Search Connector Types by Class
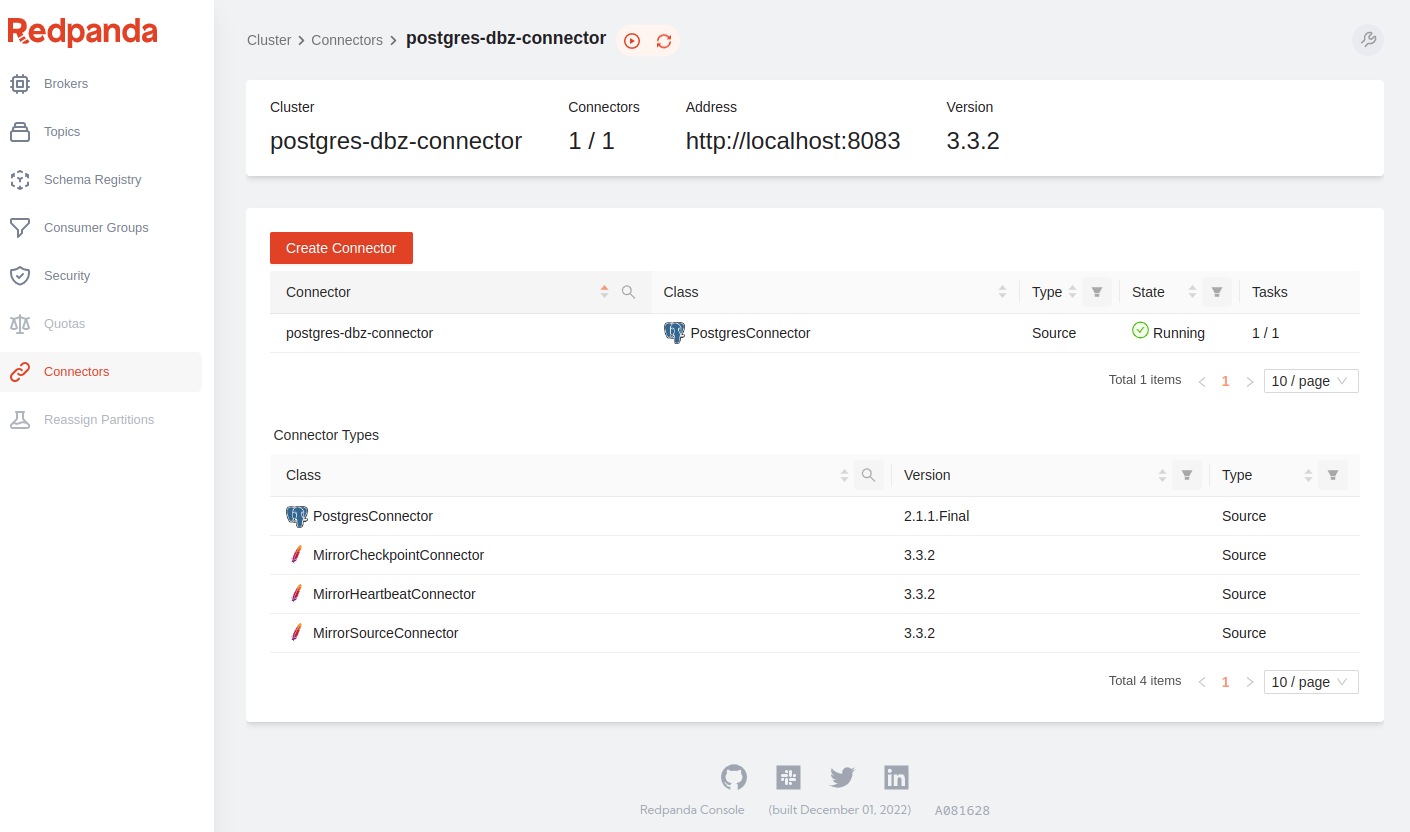This screenshot has height=832, width=1410. click(868, 475)
